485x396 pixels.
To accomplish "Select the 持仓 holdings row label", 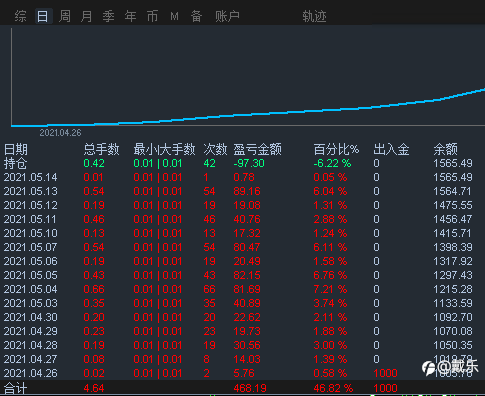I will [16, 163].
